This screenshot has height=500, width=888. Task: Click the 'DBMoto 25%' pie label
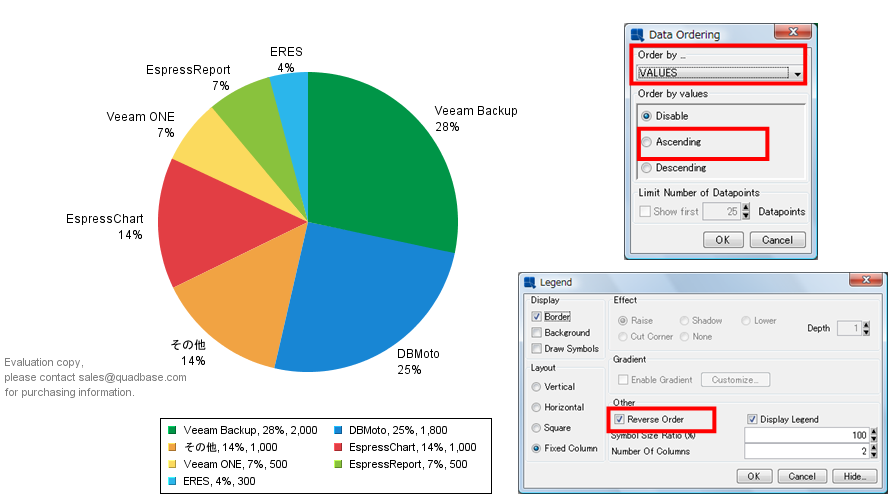point(418,361)
